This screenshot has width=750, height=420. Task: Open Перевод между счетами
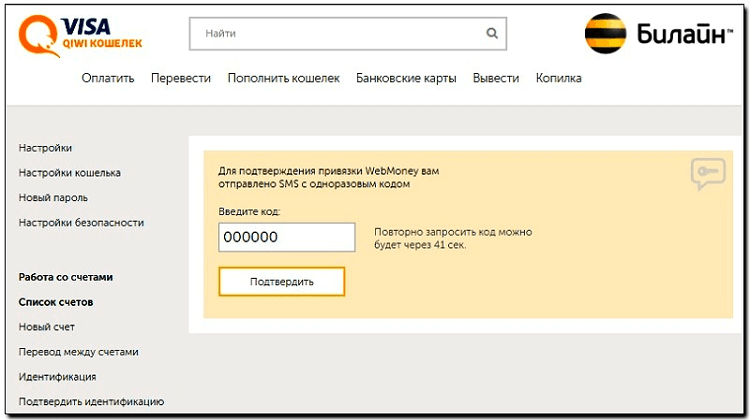(78, 352)
